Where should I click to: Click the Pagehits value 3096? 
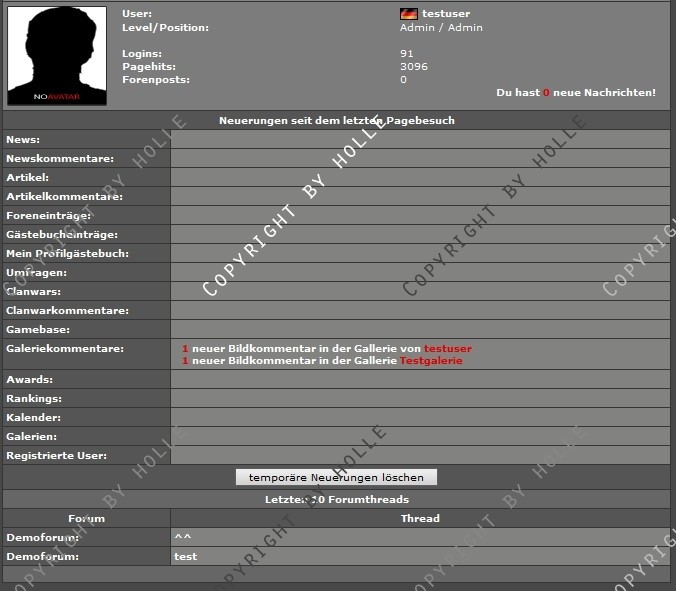click(414, 66)
